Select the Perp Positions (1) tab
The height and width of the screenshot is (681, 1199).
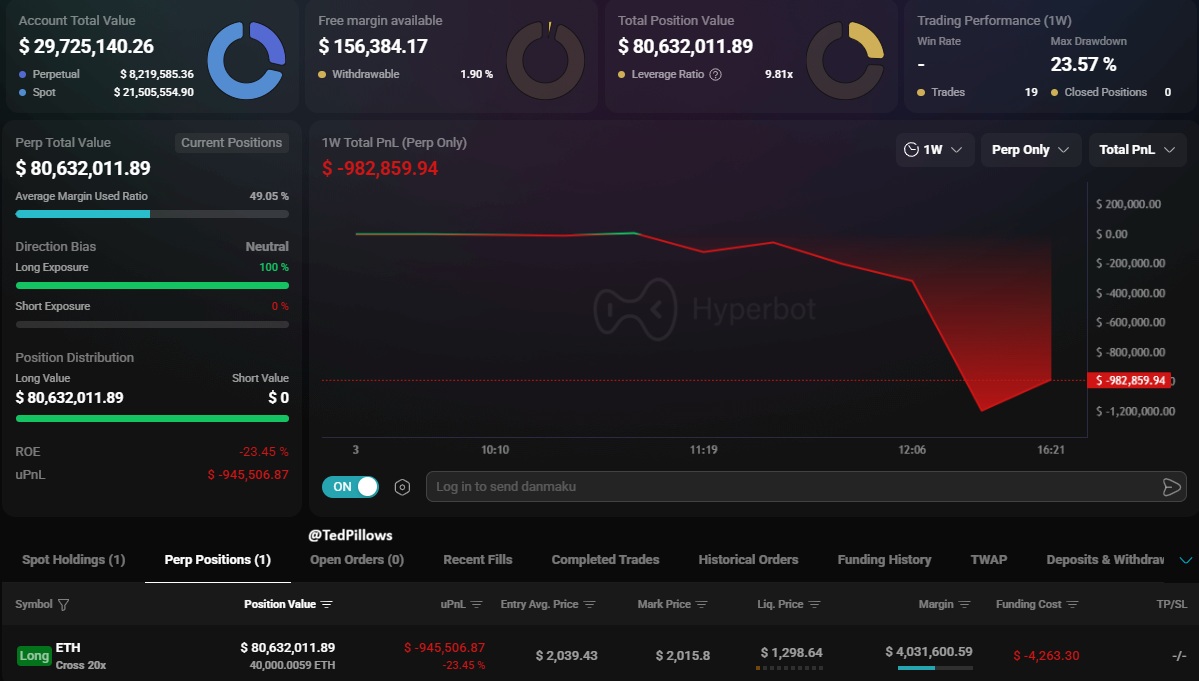point(217,559)
